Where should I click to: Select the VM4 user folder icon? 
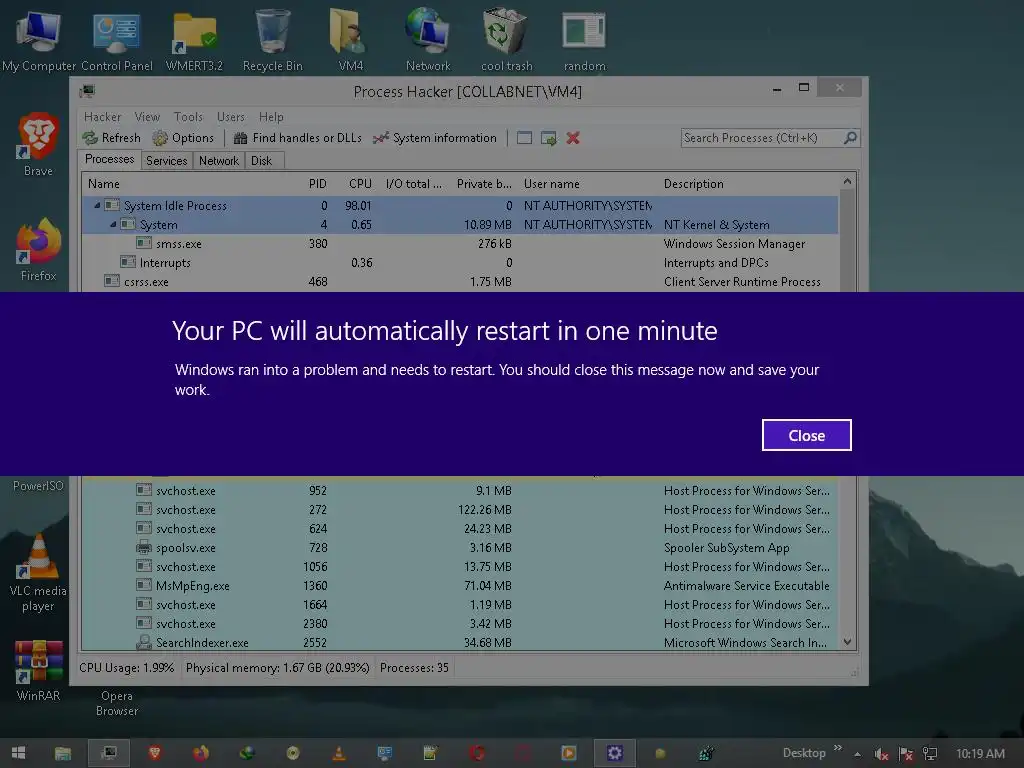[x=351, y=40]
